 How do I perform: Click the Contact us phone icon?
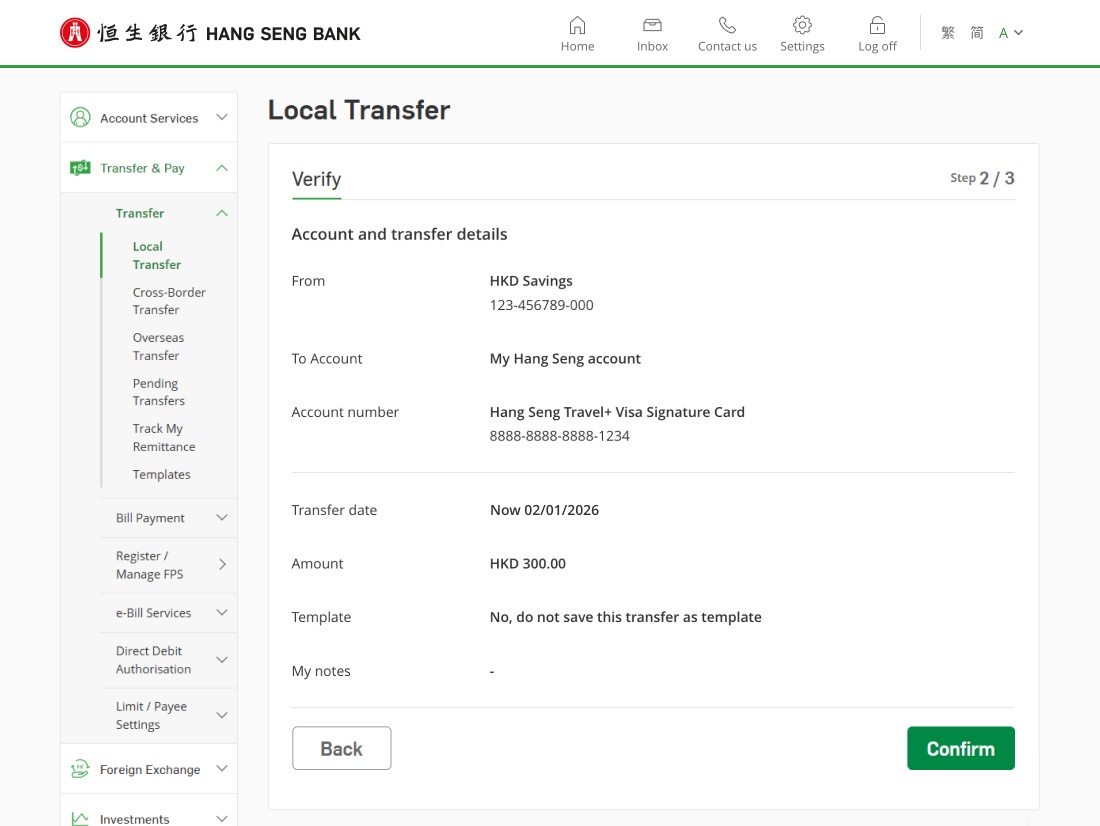coord(727,26)
